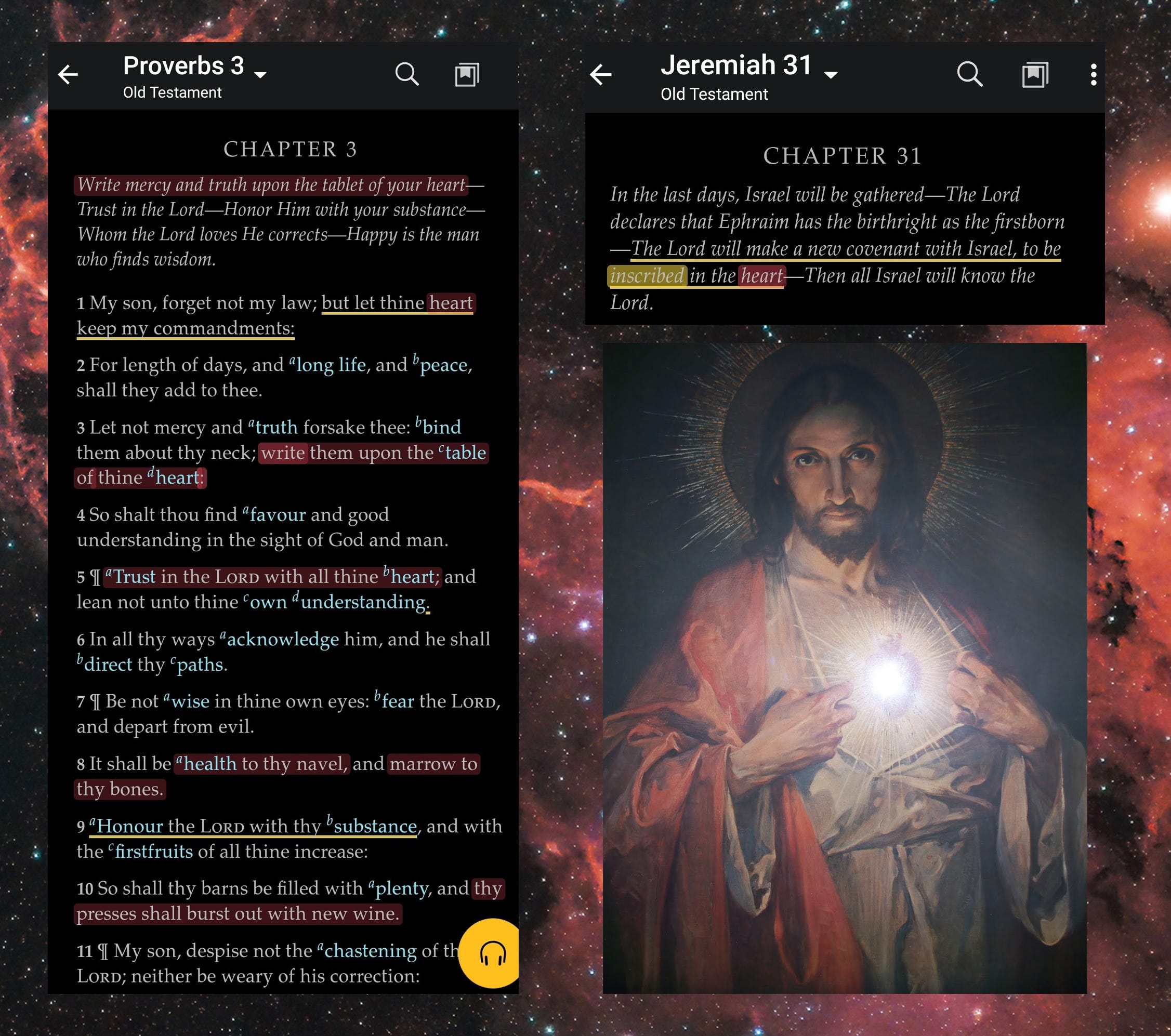
Task: Open footnote link 'own' in verse 5
Action: pyautogui.click(x=265, y=602)
